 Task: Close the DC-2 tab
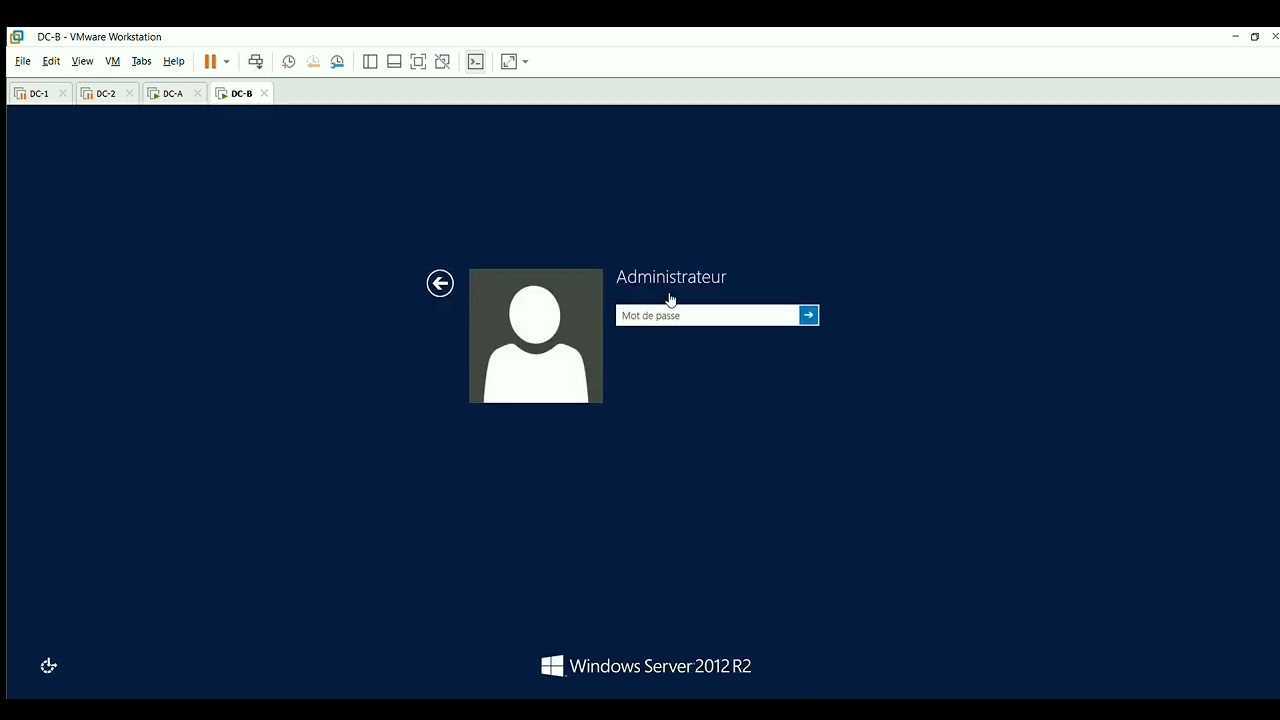tap(129, 94)
